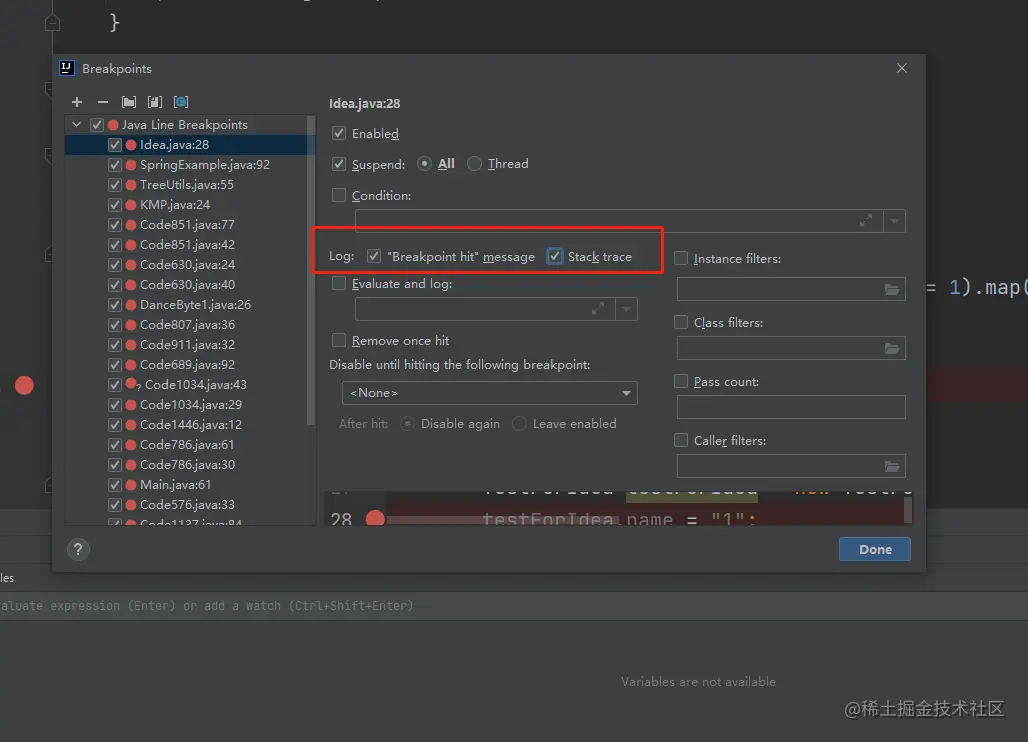Open the help question mark button
1028x742 pixels.
78,549
